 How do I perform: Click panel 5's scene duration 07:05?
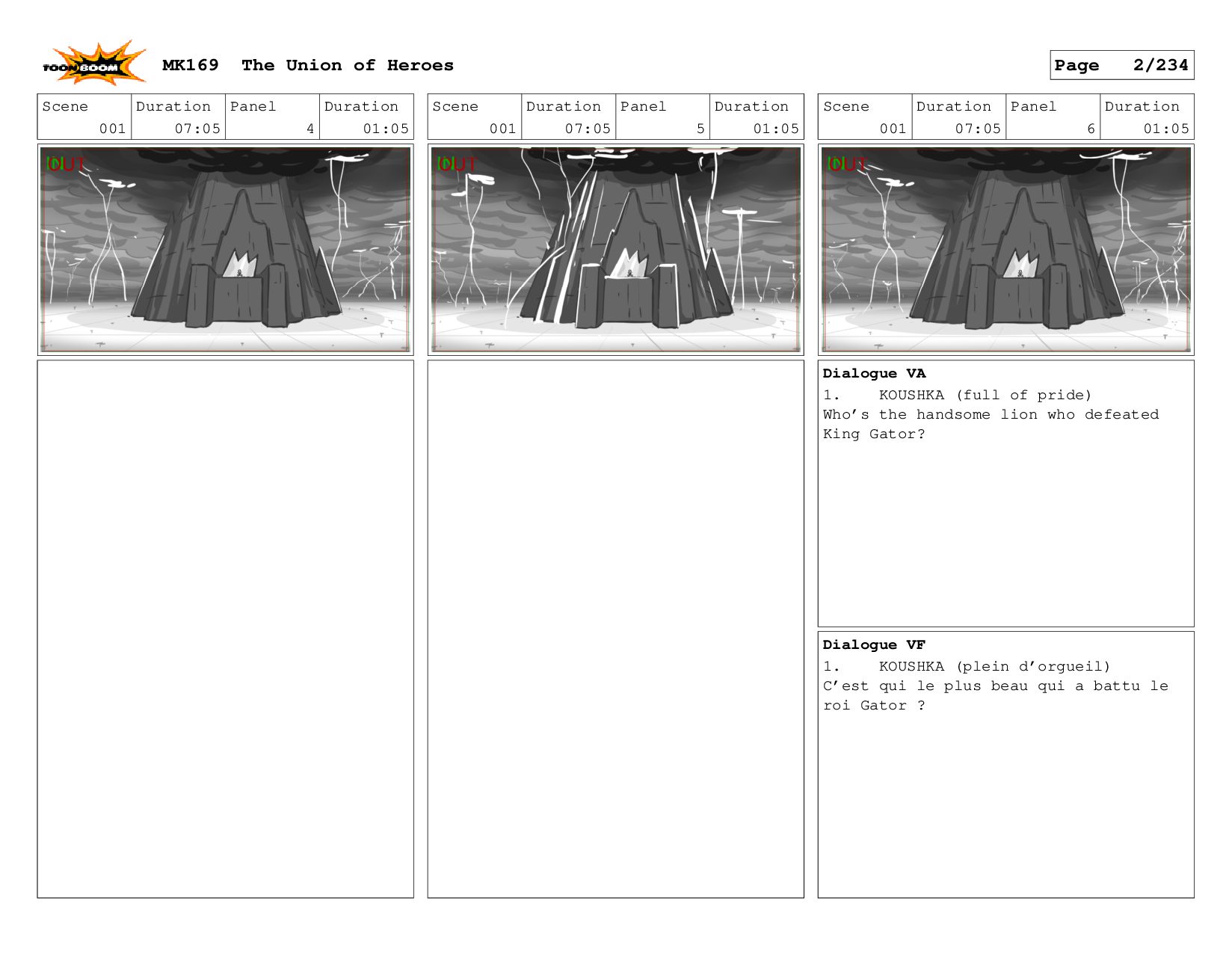(x=588, y=129)
